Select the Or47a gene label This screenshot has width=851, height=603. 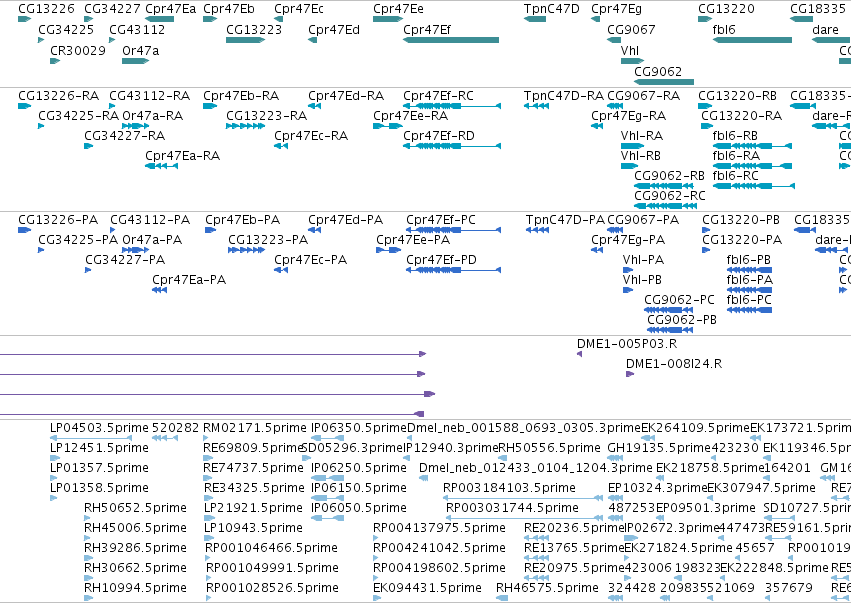[141, 50]
